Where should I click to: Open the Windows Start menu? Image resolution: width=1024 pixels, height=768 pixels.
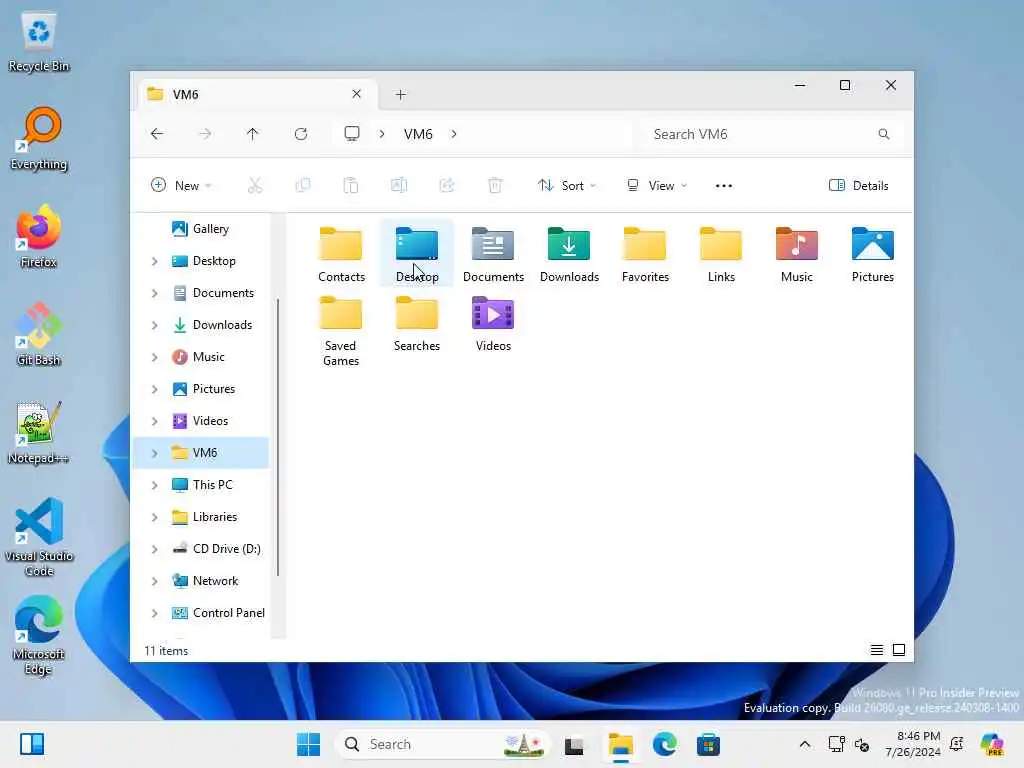click(x=308, y=744)
